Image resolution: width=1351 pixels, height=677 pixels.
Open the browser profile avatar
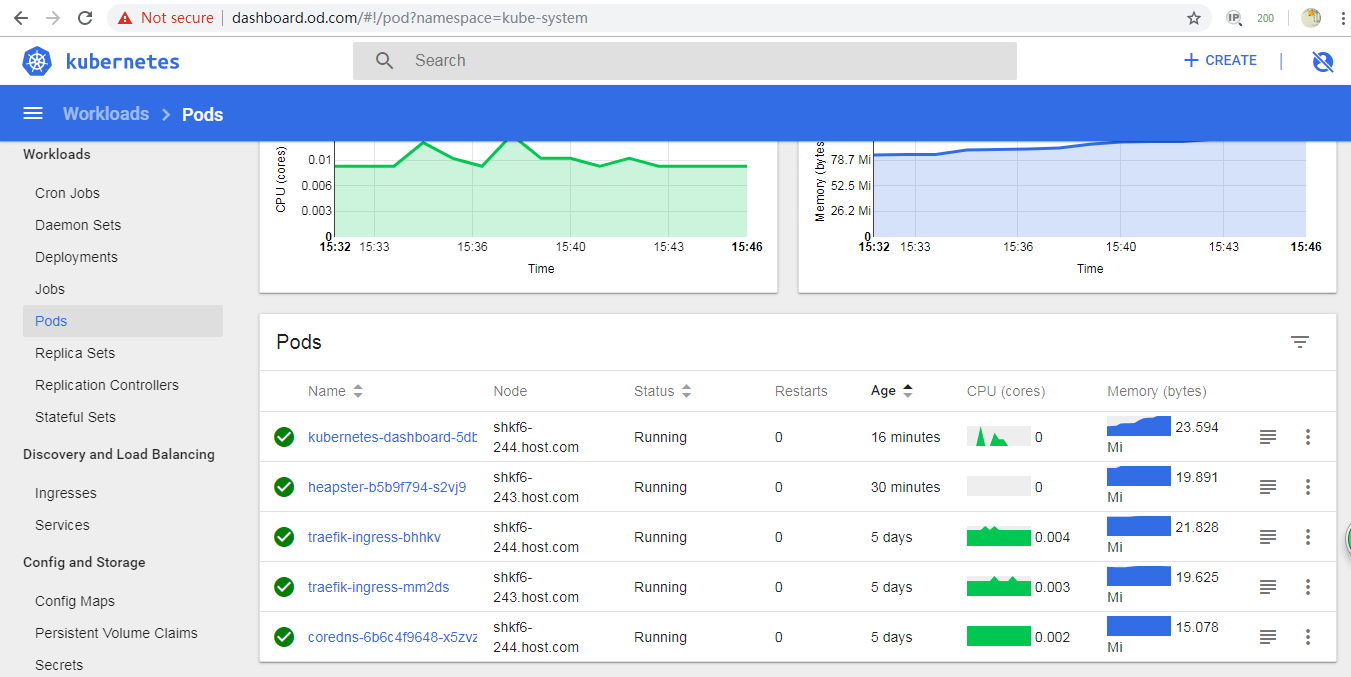click(1311, 18)
